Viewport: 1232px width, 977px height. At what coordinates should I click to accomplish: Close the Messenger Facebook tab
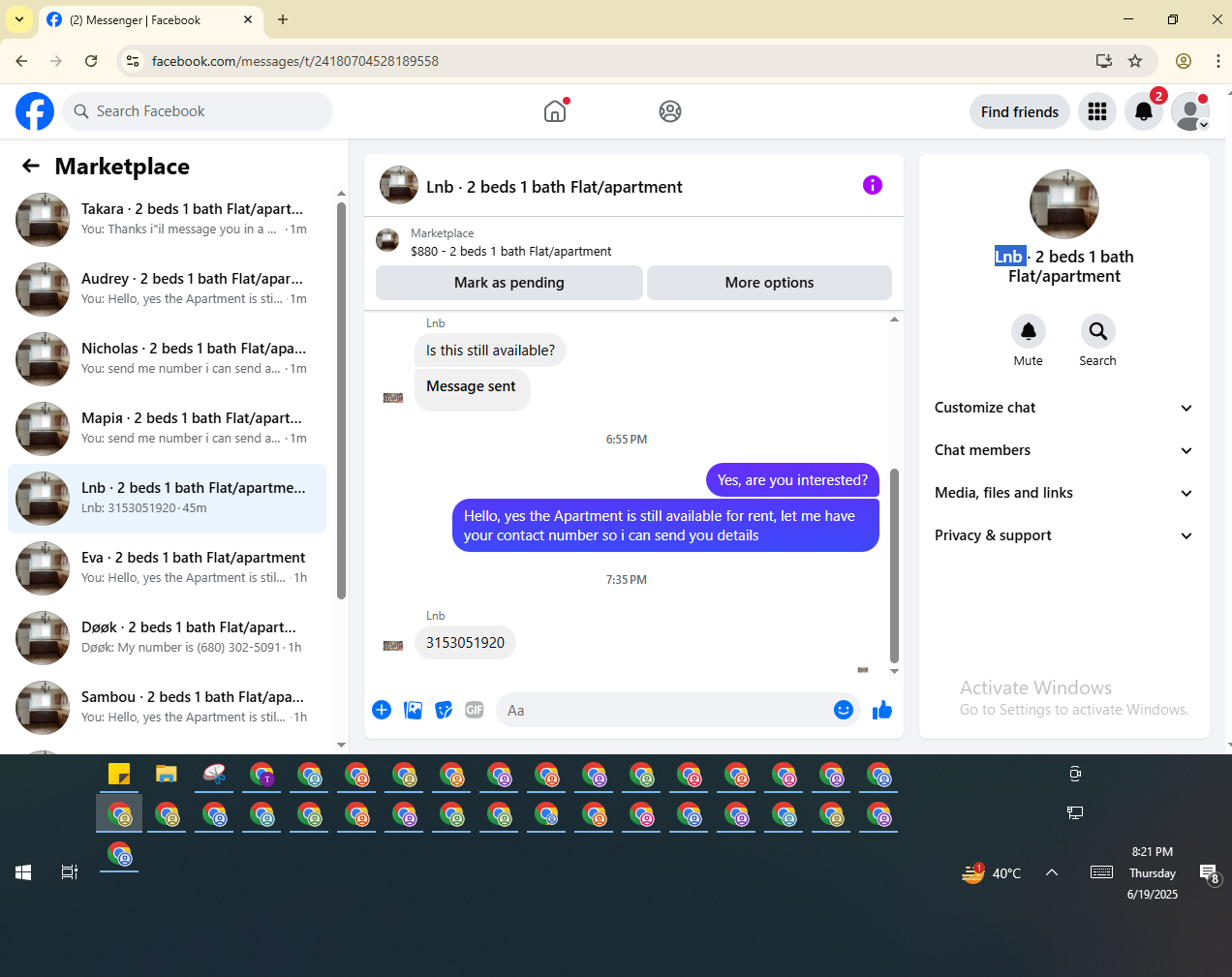click(248, 19)
